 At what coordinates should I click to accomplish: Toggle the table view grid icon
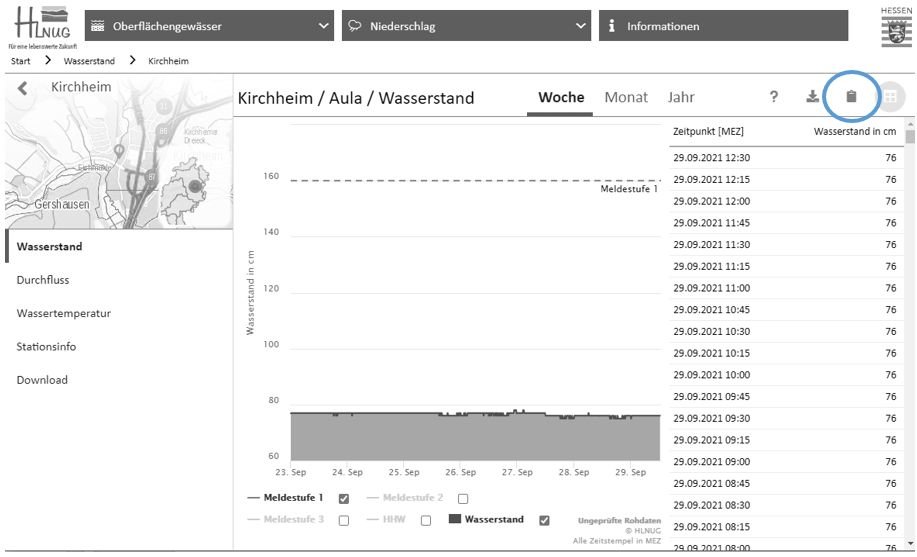[888, 97]
